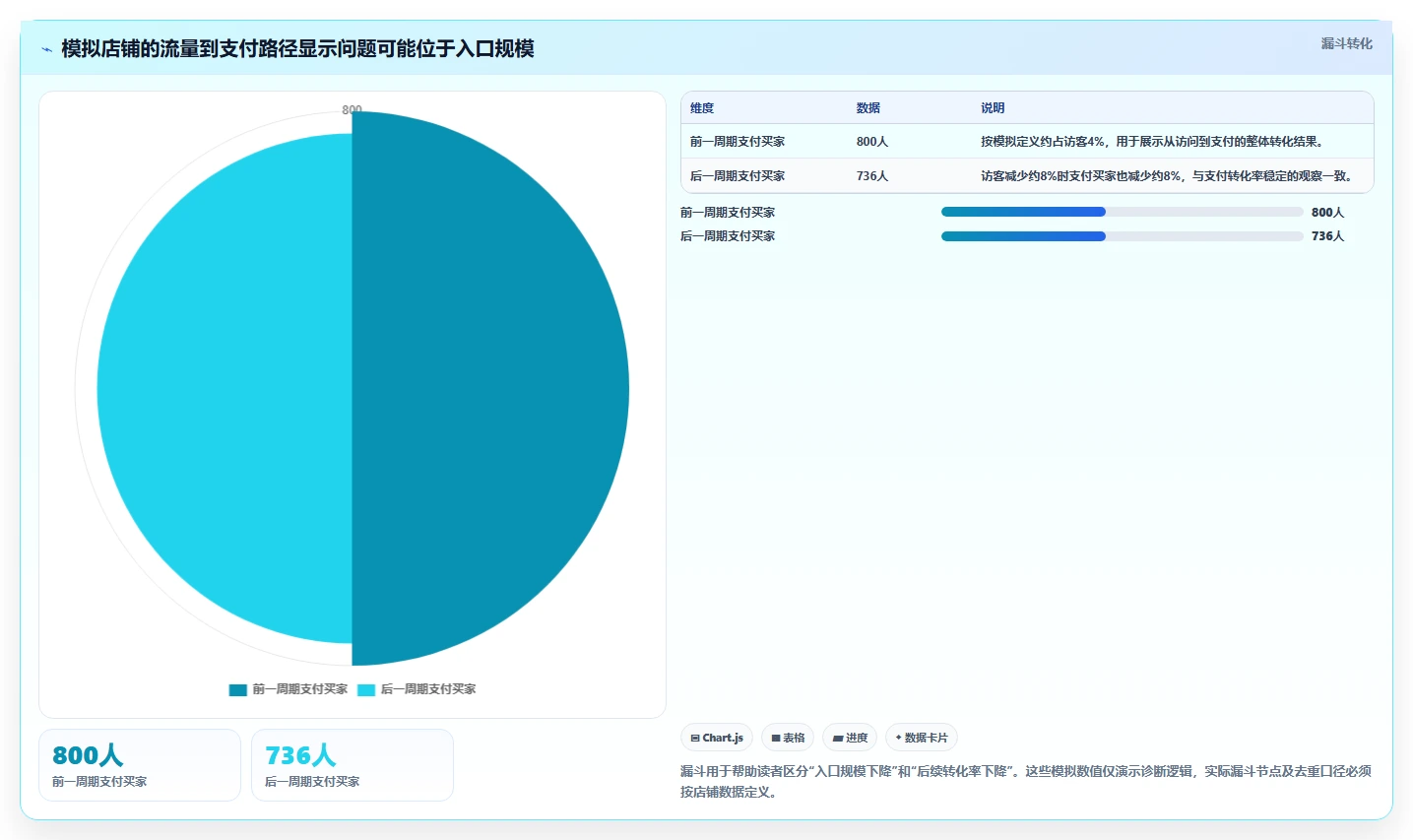Click the description starting 按模拟定义约占访客4%

1153,142
